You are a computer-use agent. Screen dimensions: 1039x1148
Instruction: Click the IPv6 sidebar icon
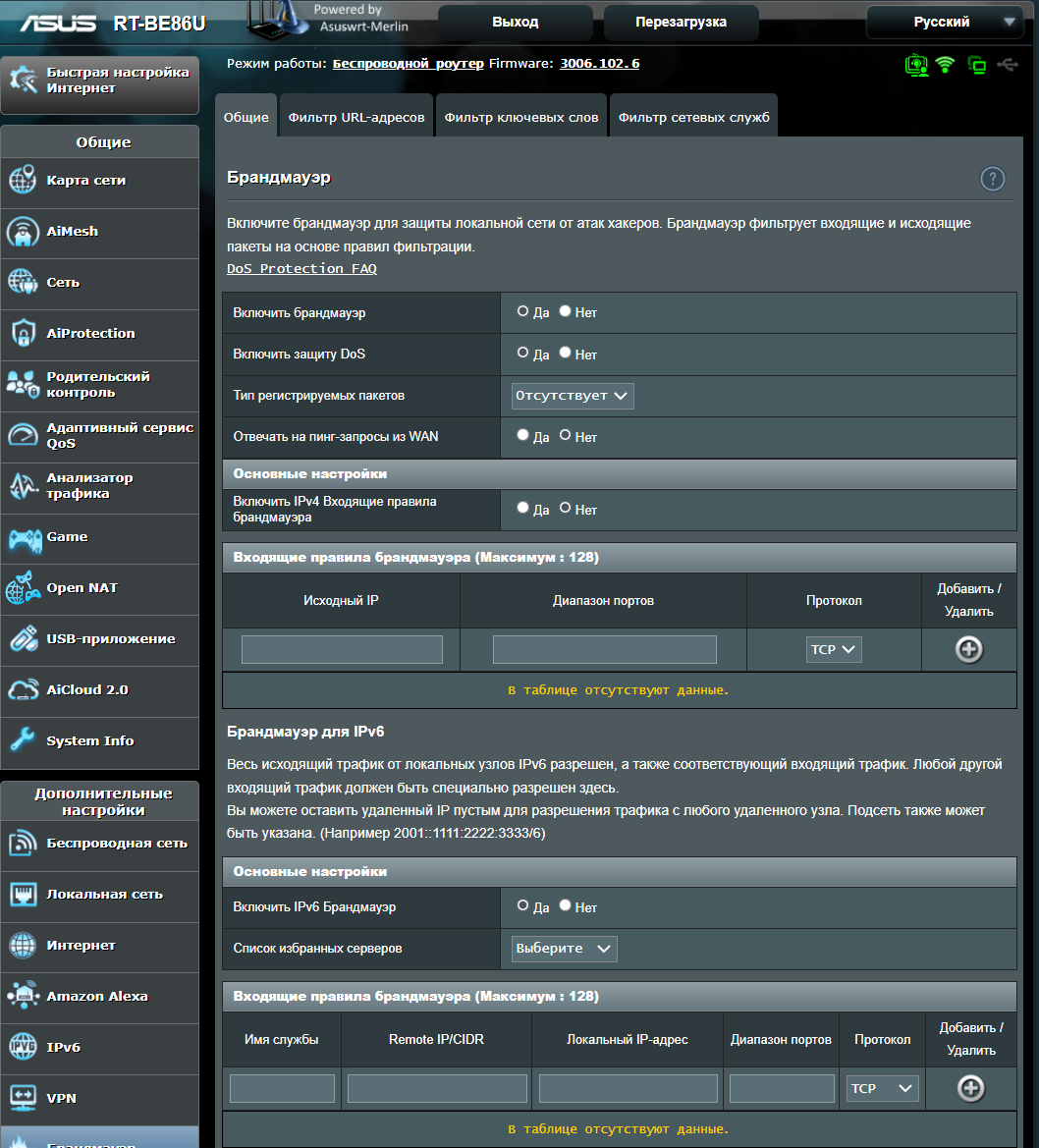pos(23,1047)
